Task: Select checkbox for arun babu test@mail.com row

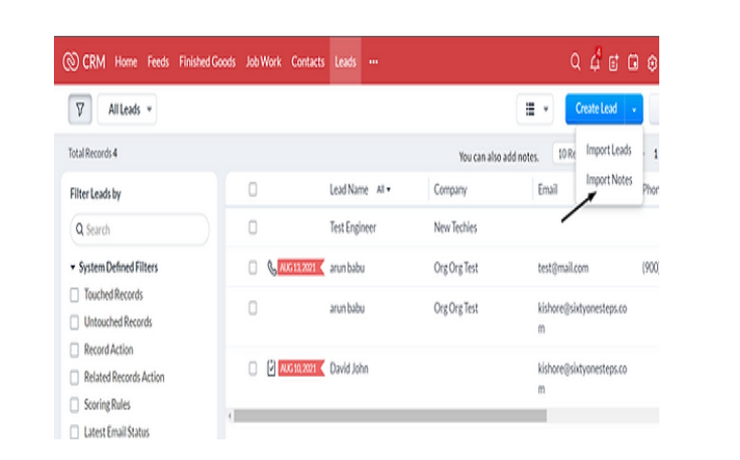Action: tap(253, 268)
